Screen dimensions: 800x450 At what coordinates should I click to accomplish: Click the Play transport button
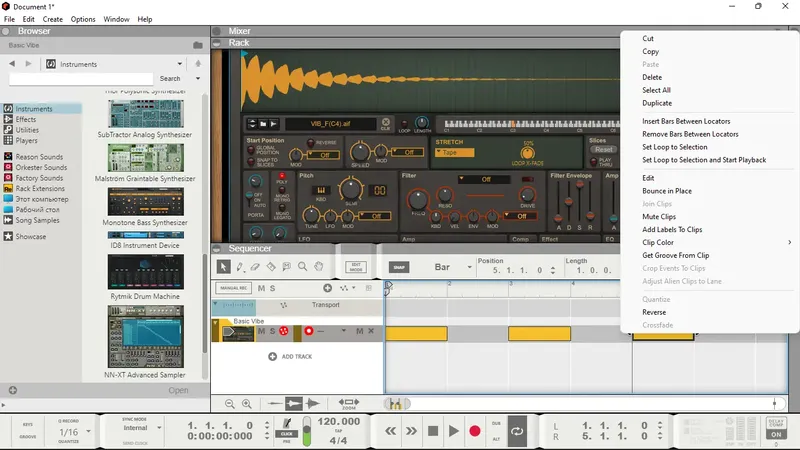click(x=454, y=431)
